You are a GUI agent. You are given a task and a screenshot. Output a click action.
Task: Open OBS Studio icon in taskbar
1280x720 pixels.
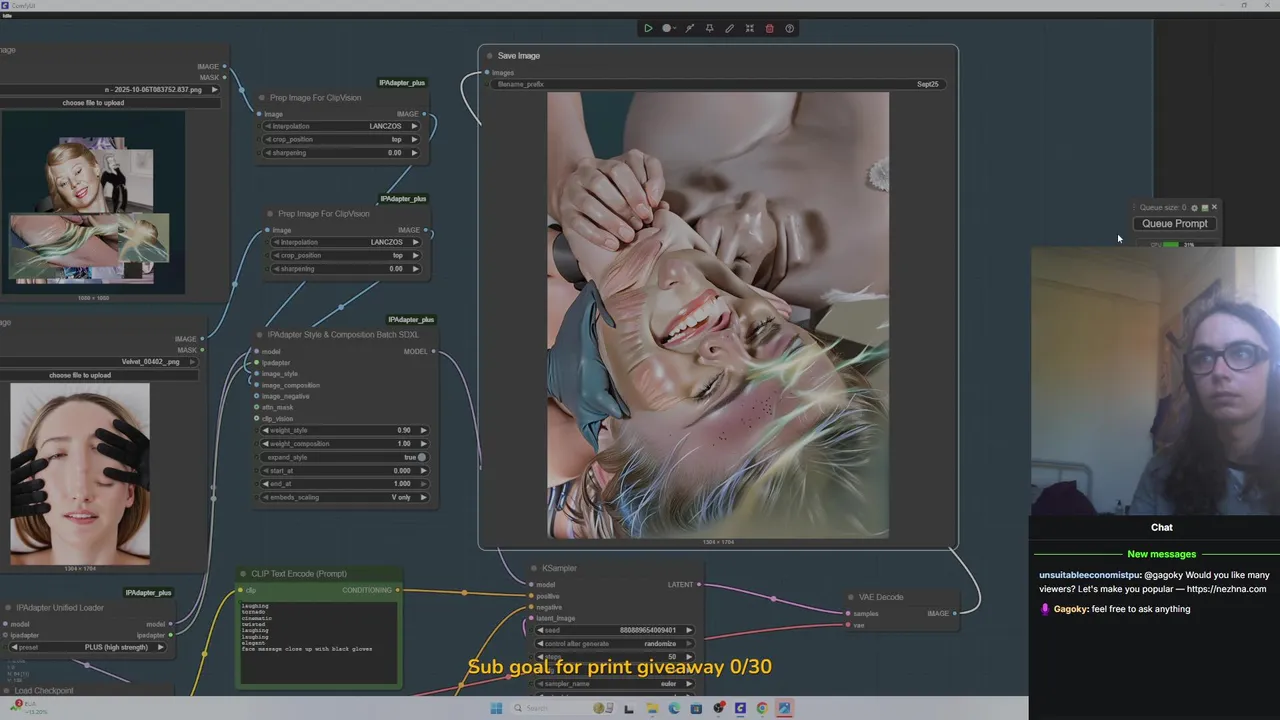[718, 708]
